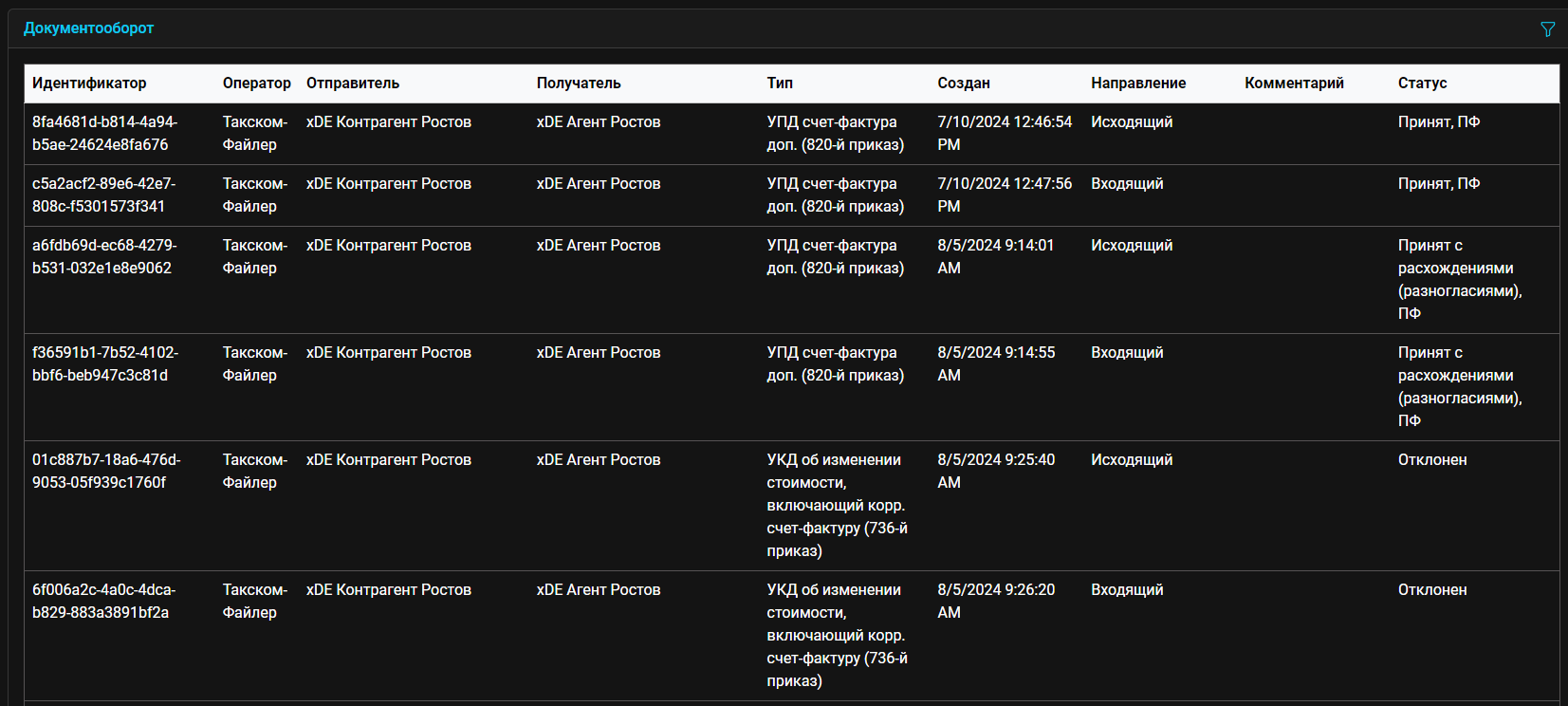Click Принят с расхождениями status in a6fdb69d row
This screenshot has height=706, width=1568.
[1460, 280]
